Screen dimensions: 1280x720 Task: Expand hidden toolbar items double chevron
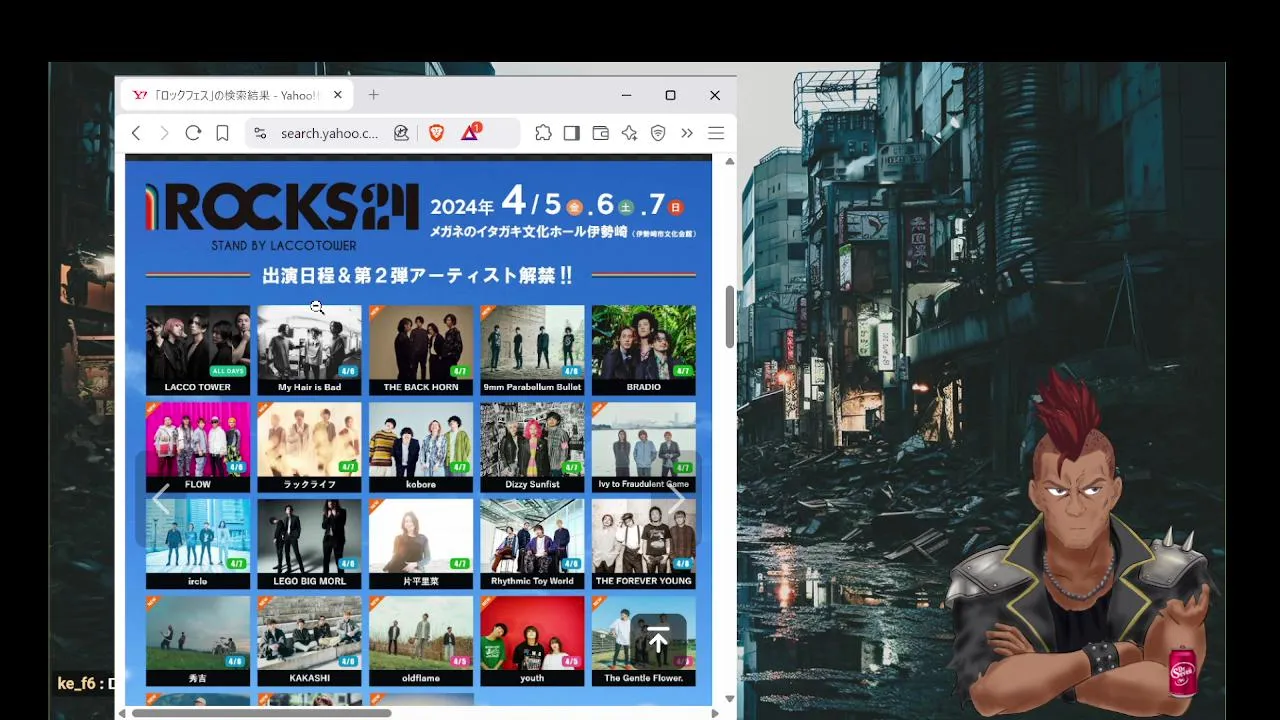click(687, 133)
